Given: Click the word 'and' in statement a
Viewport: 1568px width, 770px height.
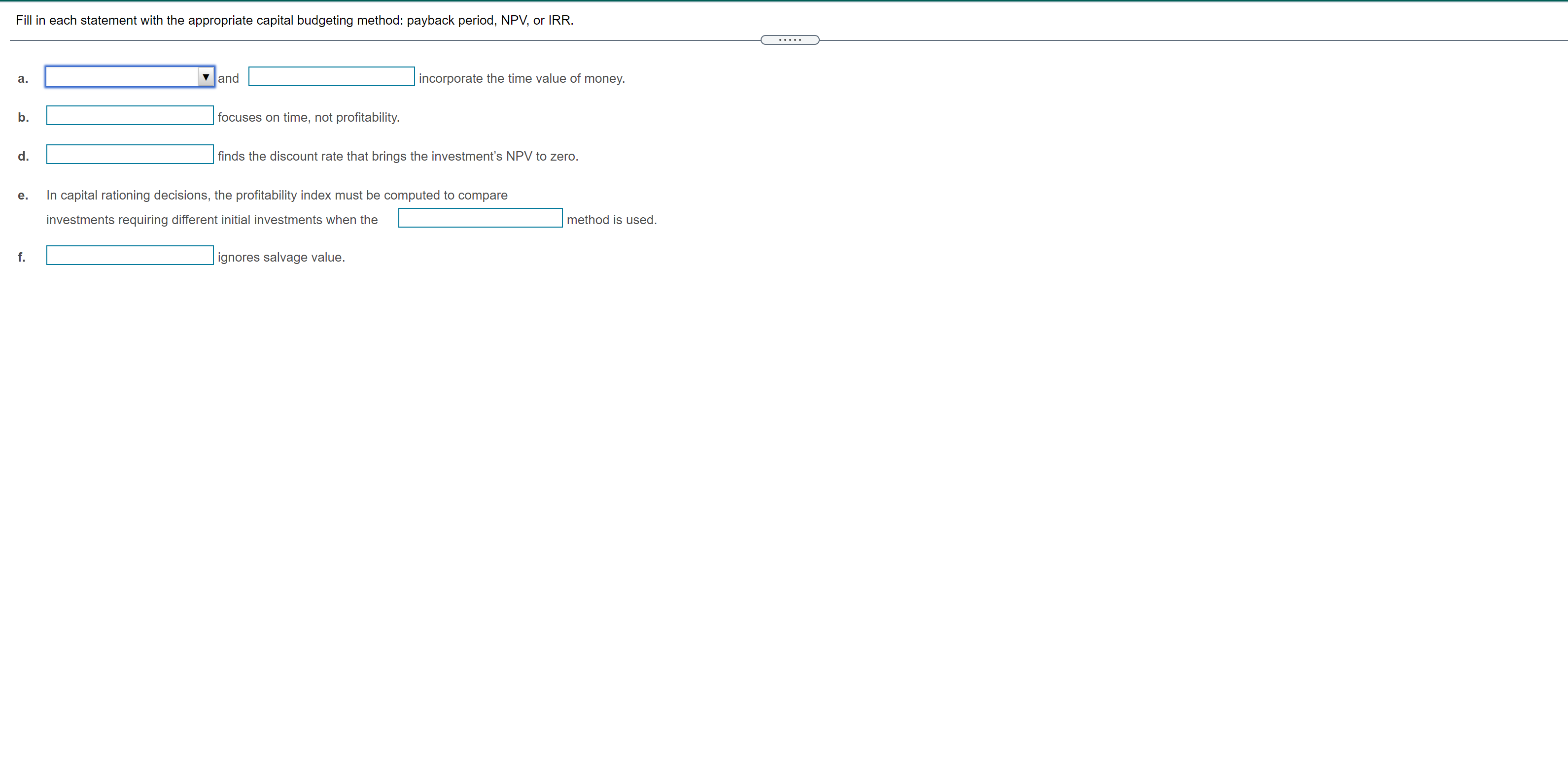Looking at the screenshot, I should 228,78.
